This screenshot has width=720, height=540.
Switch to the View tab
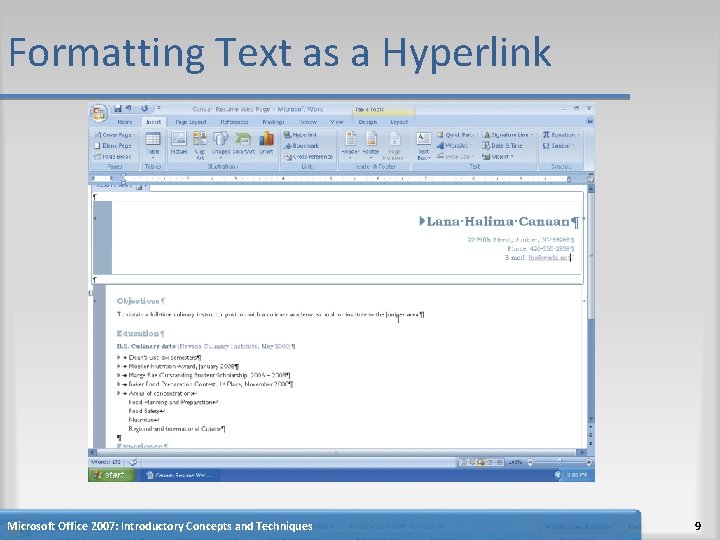pos(337,122)
